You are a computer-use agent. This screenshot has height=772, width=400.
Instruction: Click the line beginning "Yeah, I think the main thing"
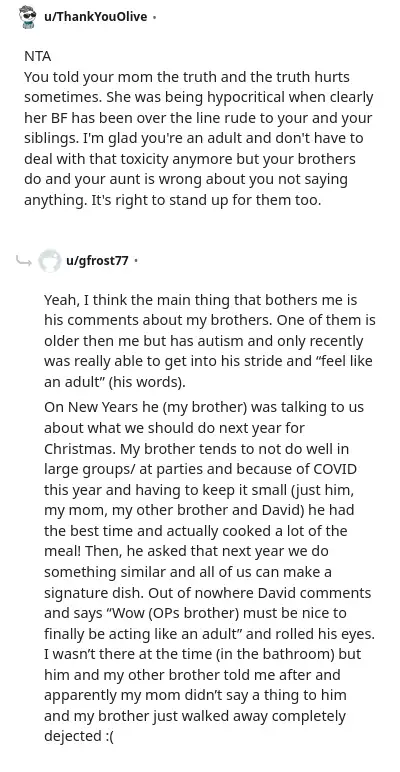[x=200, y=300]
